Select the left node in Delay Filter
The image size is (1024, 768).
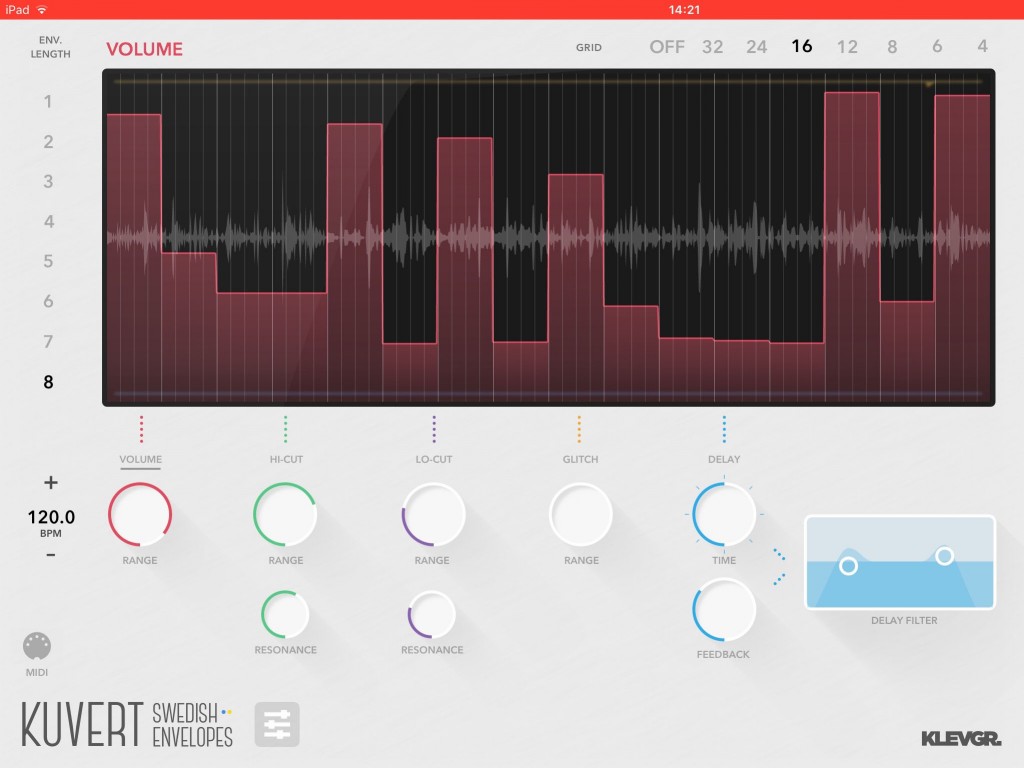point(848,566)
